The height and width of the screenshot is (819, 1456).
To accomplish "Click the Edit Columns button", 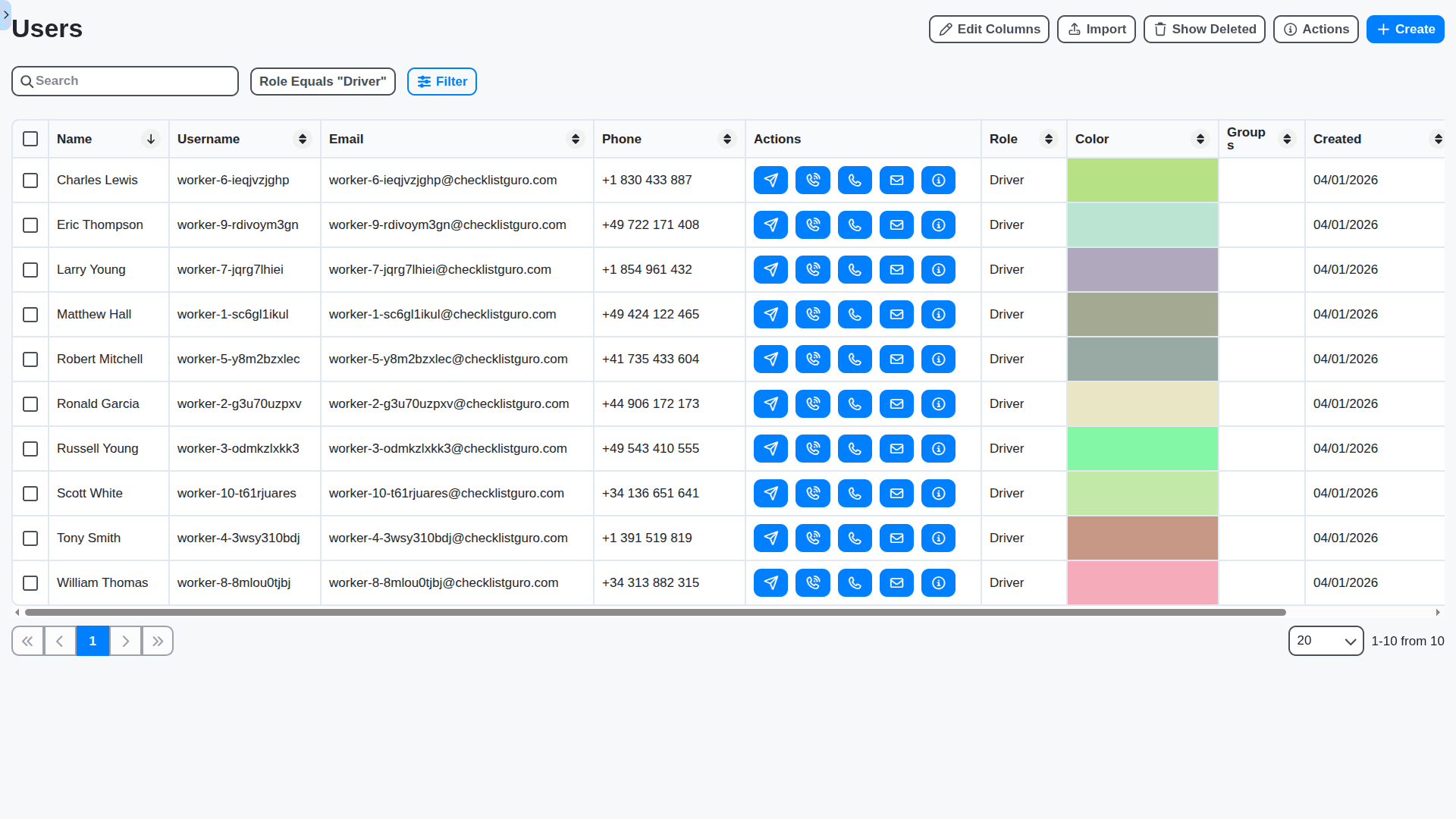I will (988, 30).
